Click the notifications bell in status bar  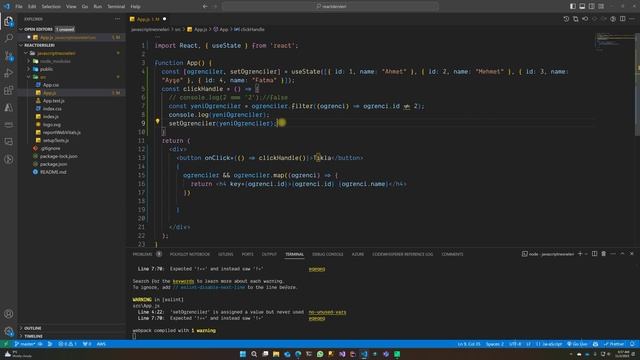(x=633, y=344)
